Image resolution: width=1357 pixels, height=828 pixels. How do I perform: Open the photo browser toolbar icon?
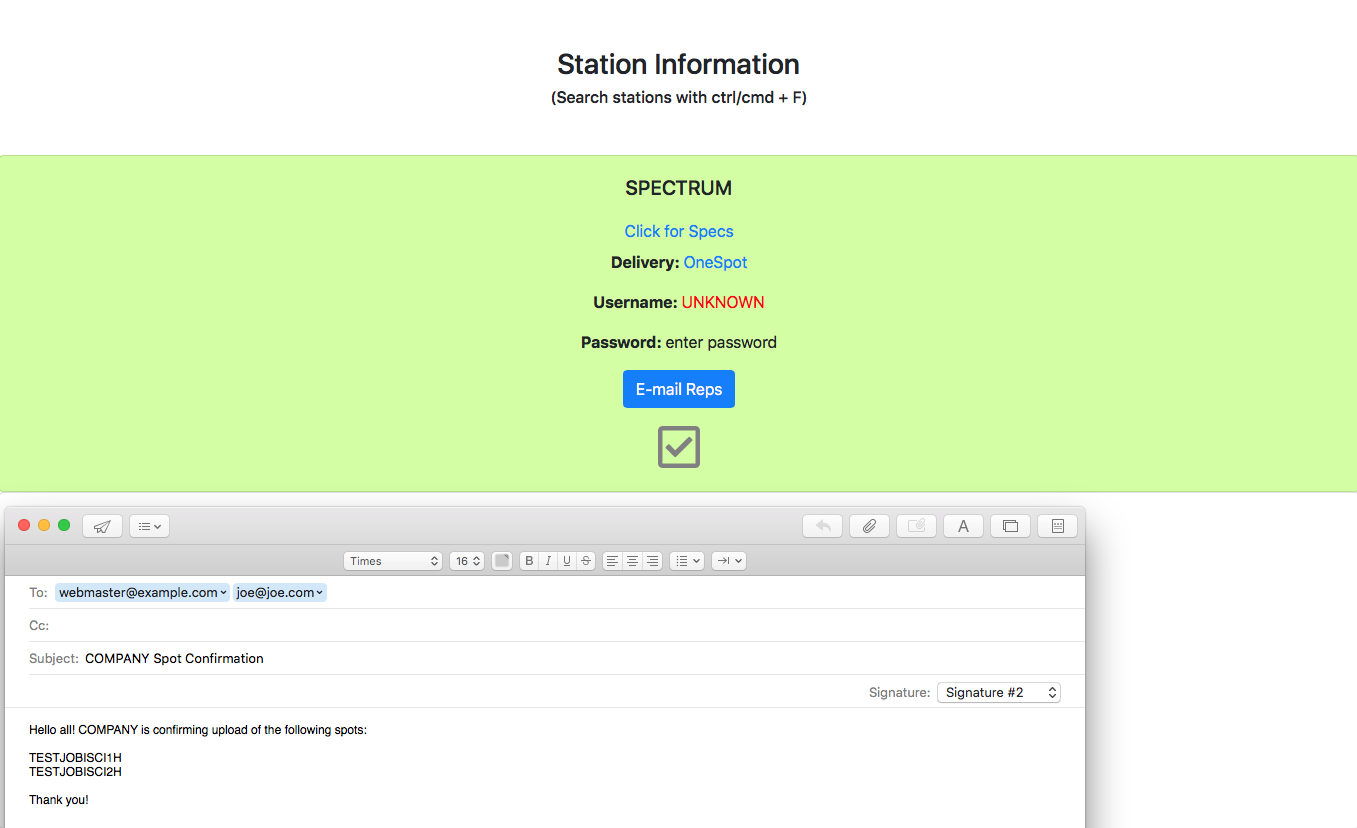click(1010, 526)
